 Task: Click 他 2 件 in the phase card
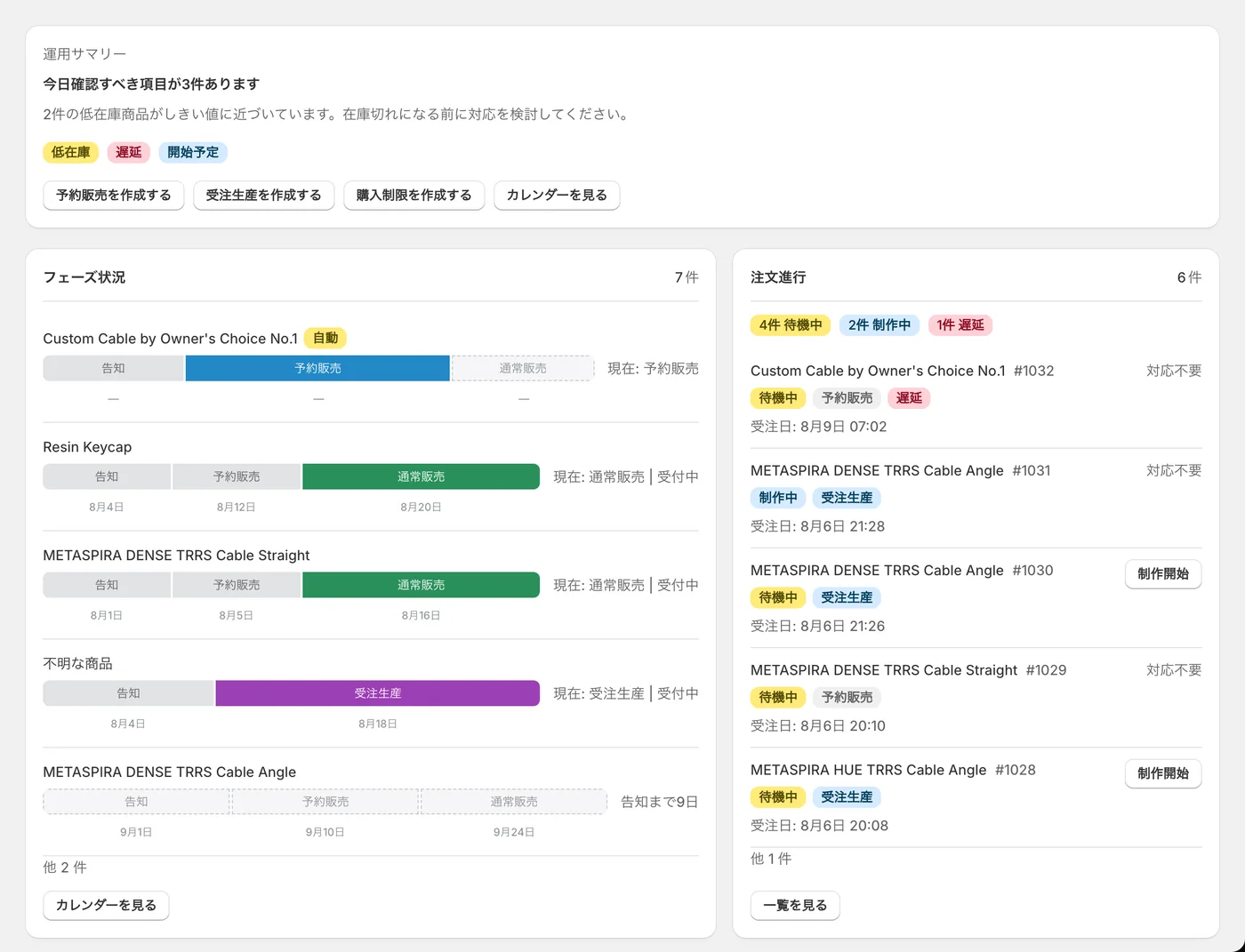point(65,868)
